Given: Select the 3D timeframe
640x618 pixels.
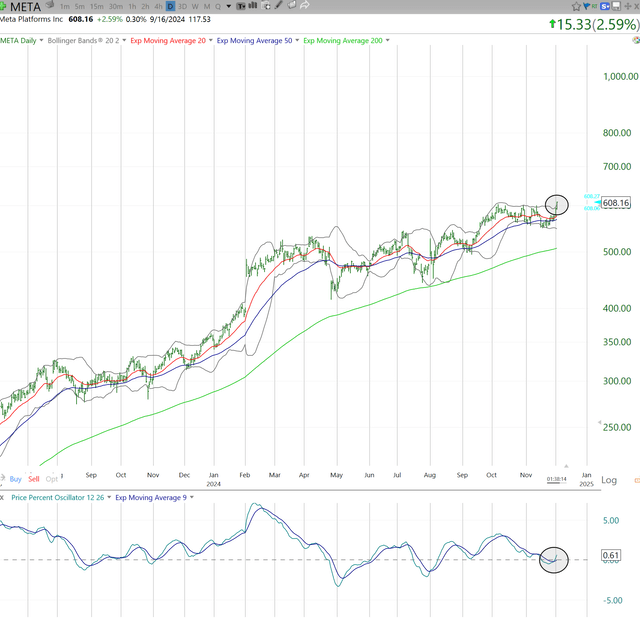Looking at the screenshot, I should point(182,6).
